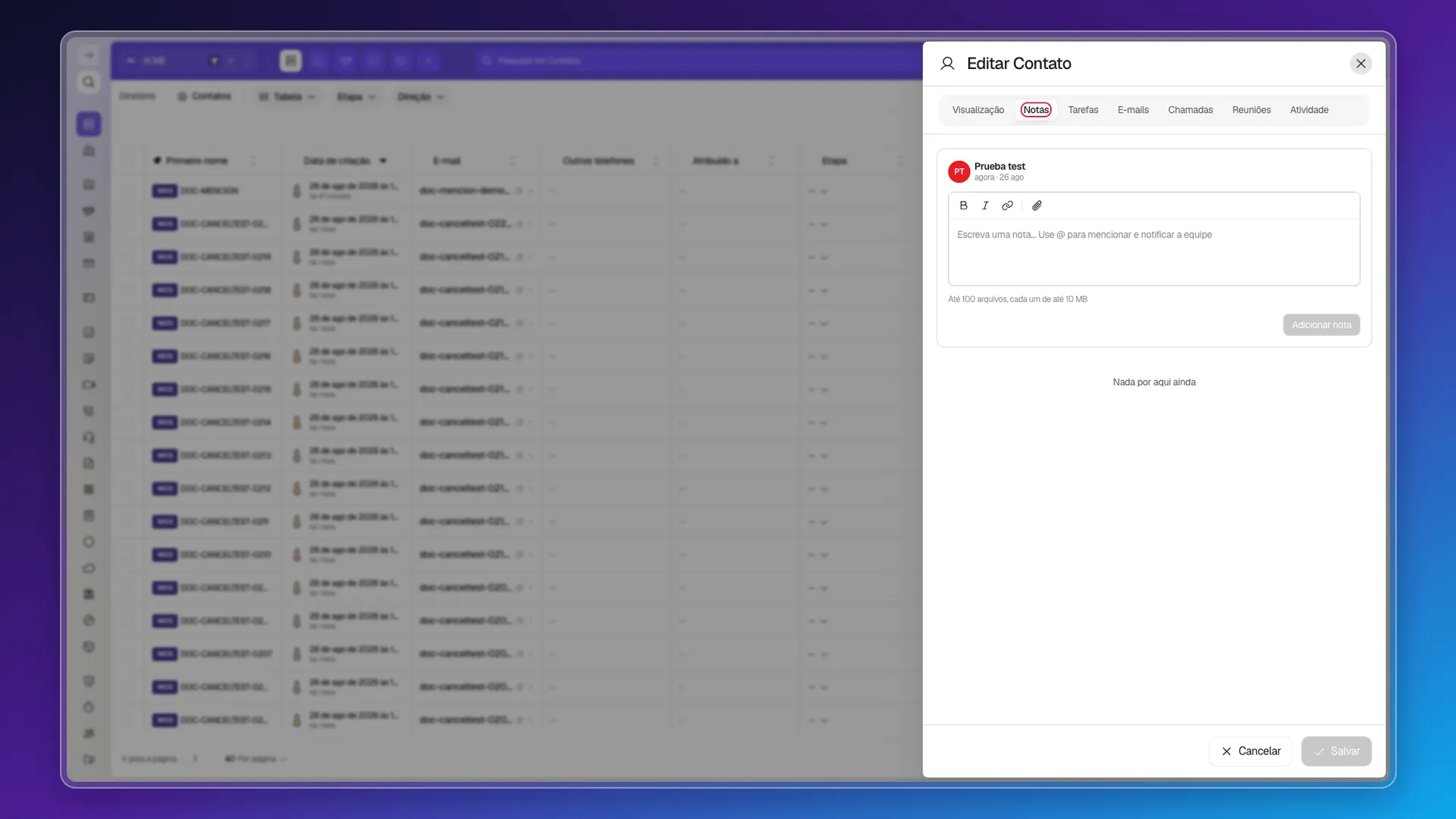Open the Tarefas tab
1456x819 pixels.
(x=1083, y=110)
